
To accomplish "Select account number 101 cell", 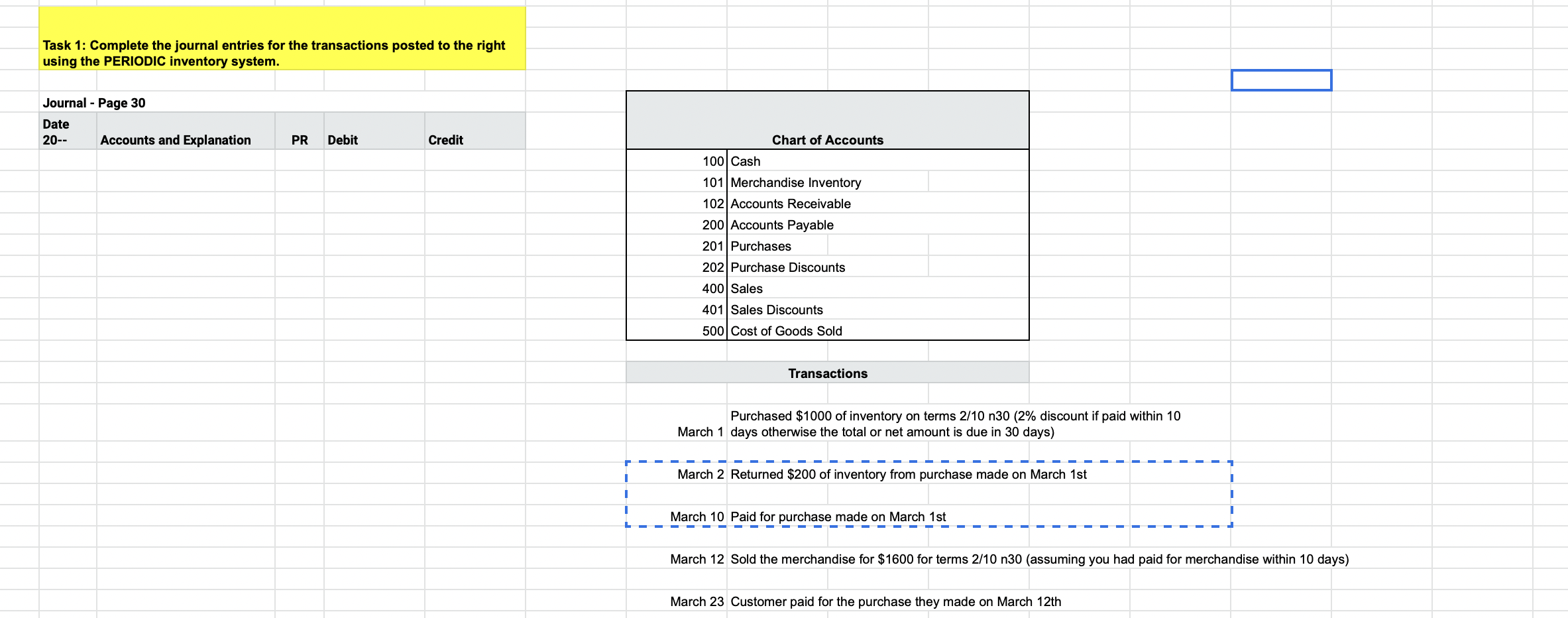I will [677, 182].
